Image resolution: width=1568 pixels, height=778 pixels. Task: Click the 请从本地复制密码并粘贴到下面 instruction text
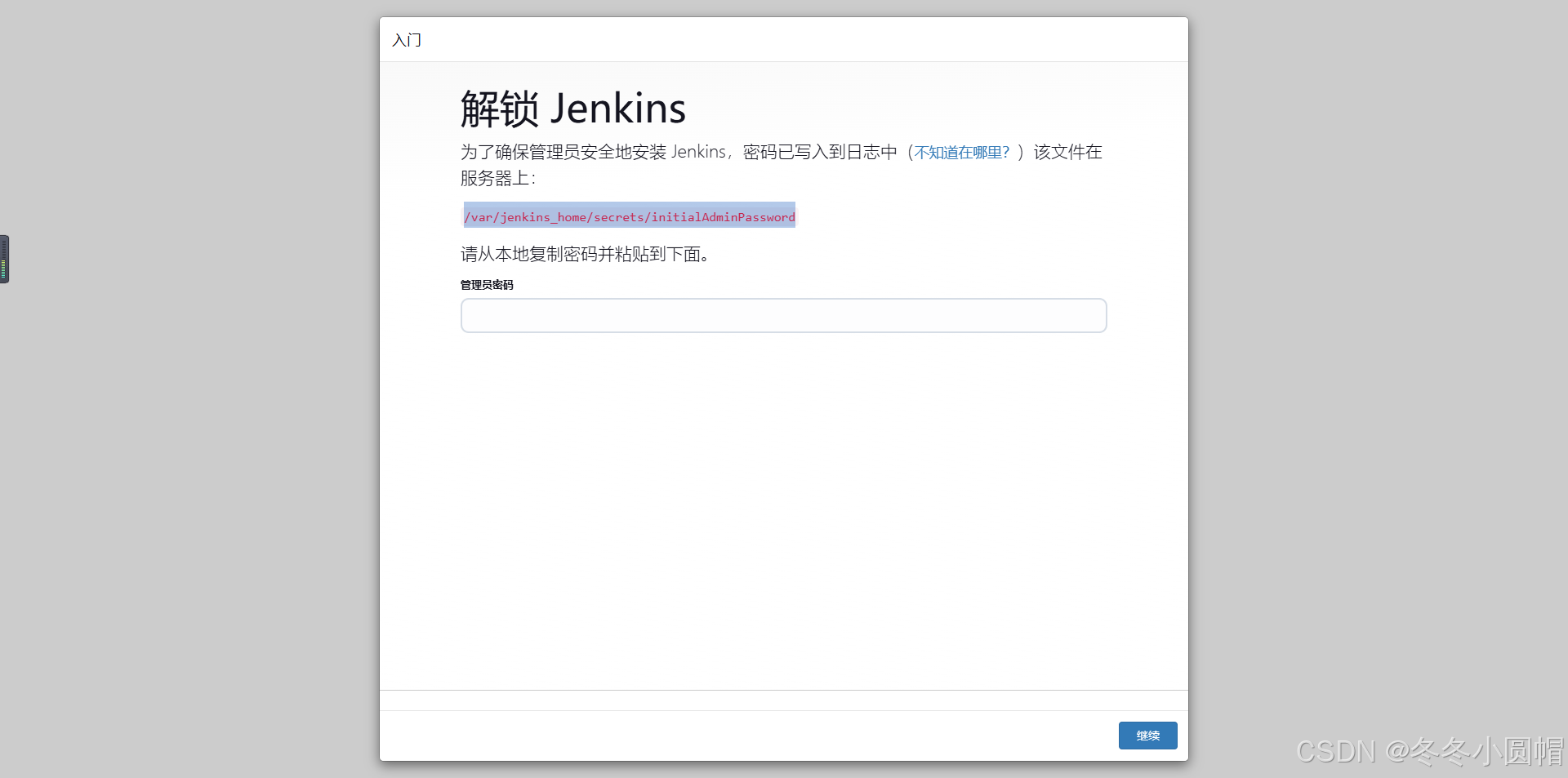click(585, 255)
